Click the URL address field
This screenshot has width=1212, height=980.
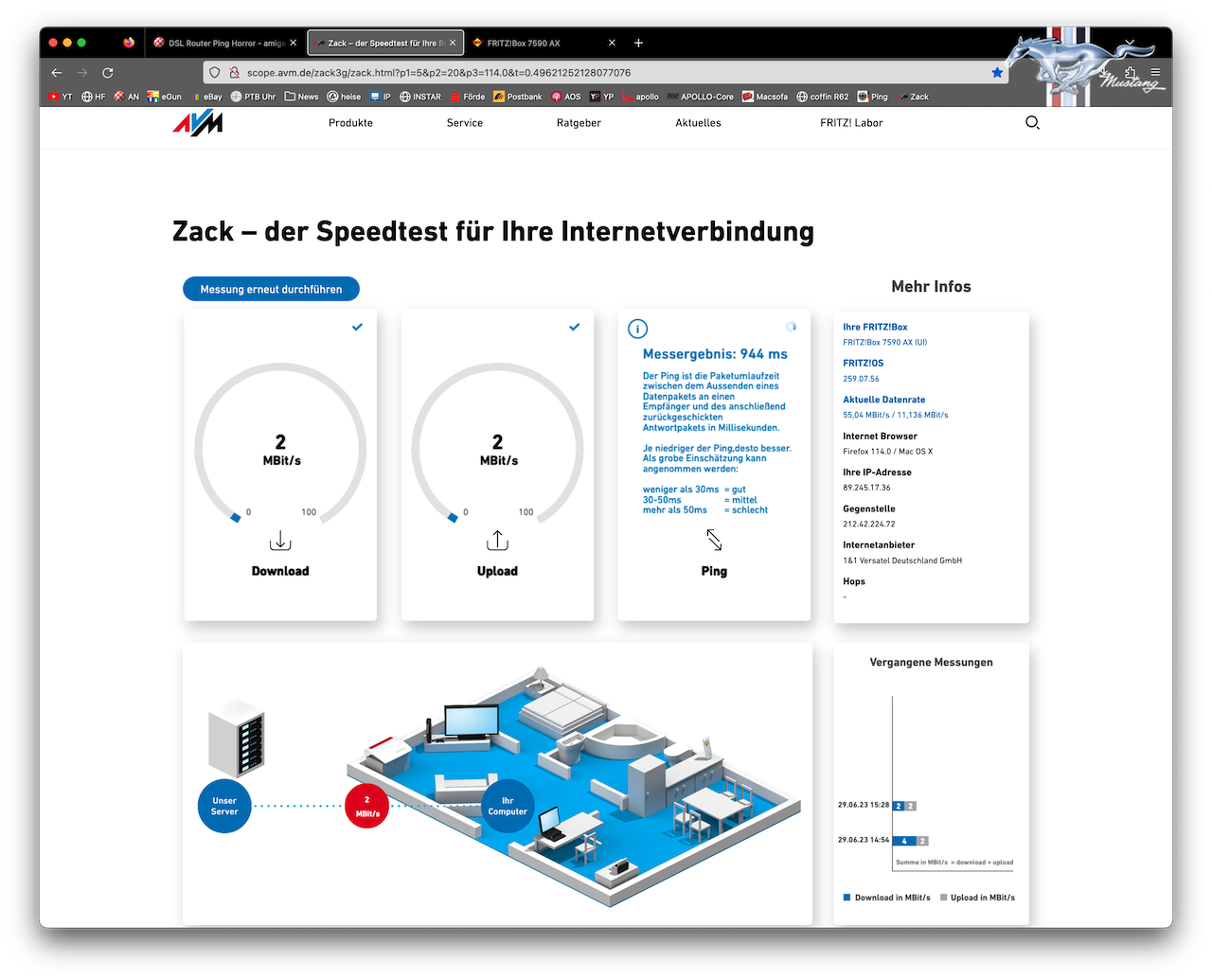(x=606, y=72)
